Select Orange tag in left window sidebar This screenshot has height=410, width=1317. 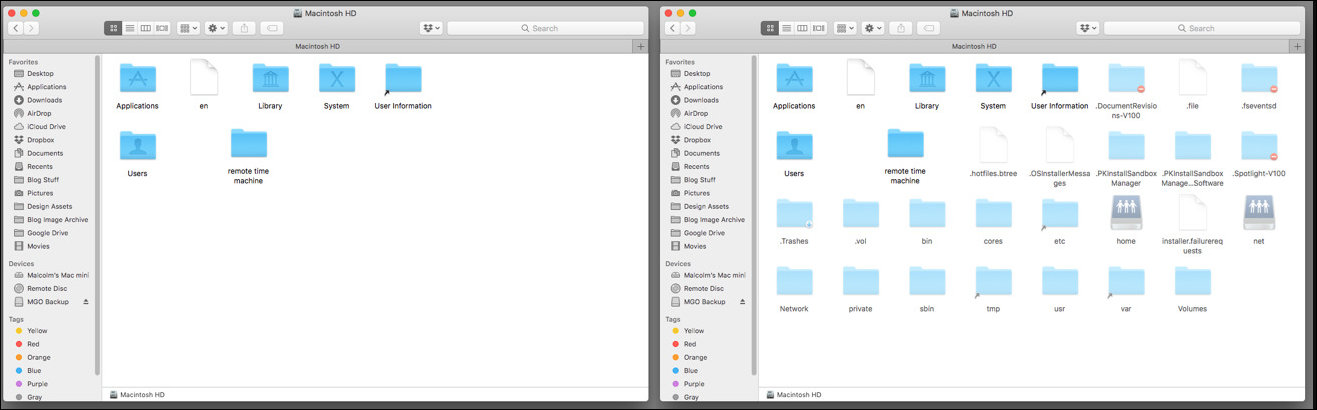tap(38, 357)
